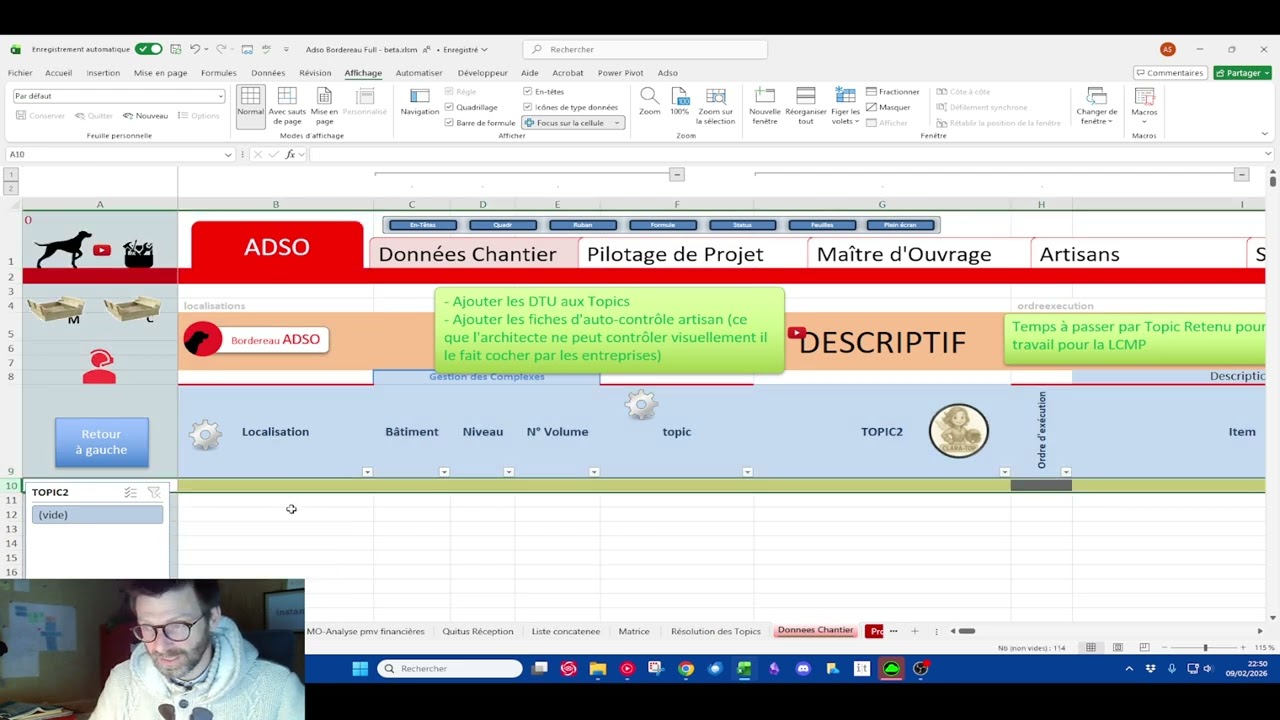The image size is (1280, 720).
Task: Open the Macros dropdown
Action: tap(1144, 104)
